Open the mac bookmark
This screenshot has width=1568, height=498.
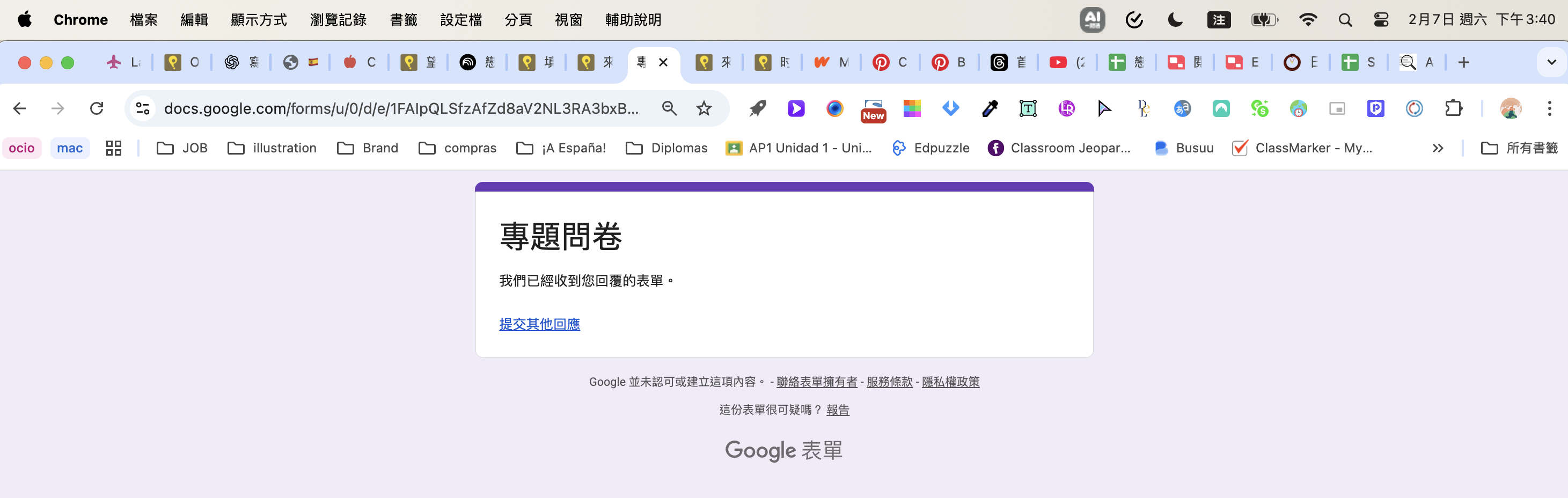pos(70,148)
